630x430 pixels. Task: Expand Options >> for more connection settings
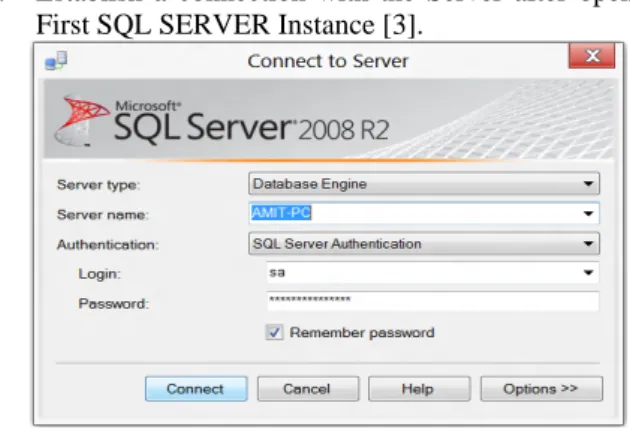[x=541, y=389]
